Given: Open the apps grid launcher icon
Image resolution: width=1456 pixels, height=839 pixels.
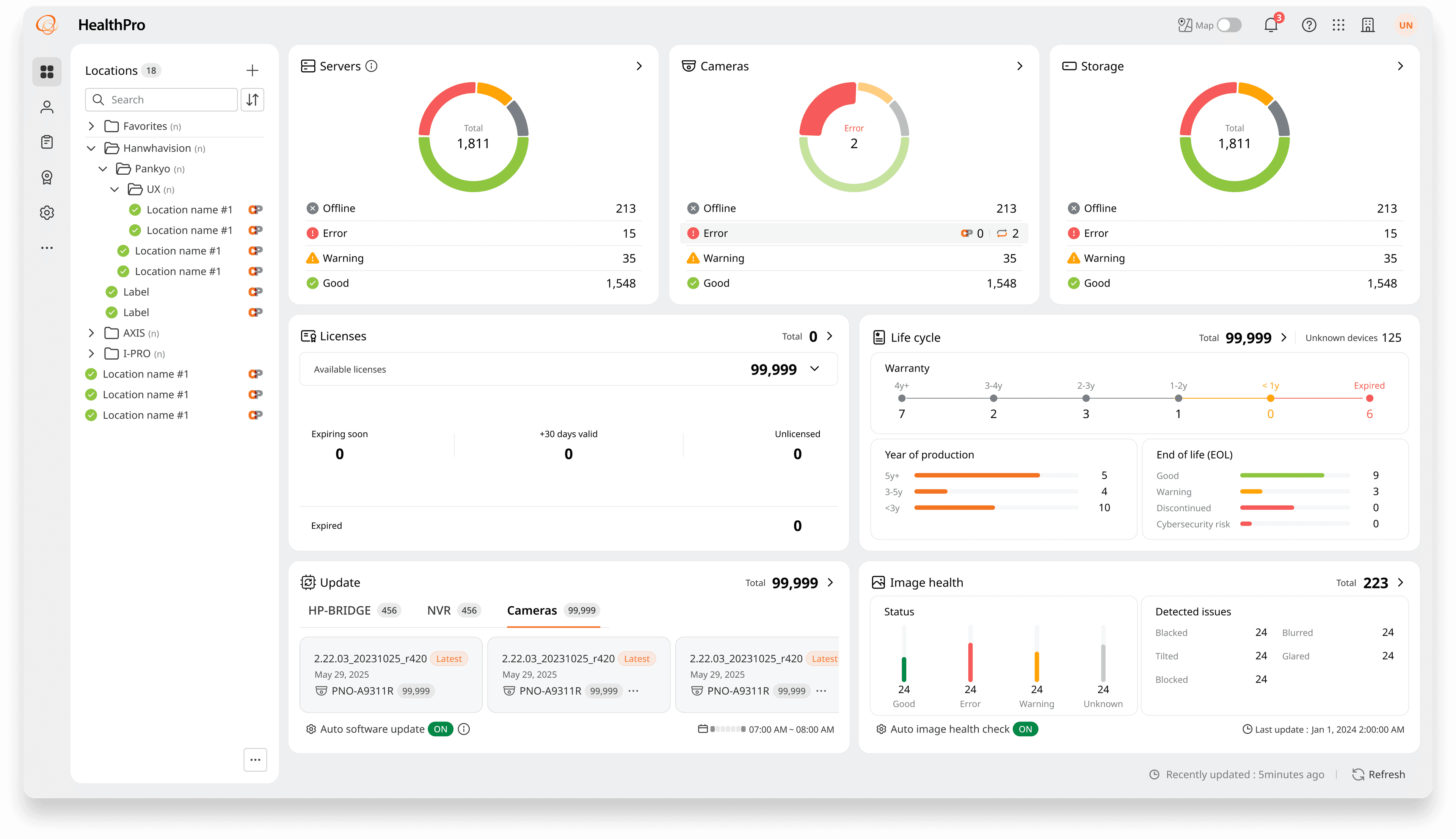Looking at the screenshot, I should [x=1338, y=25].
